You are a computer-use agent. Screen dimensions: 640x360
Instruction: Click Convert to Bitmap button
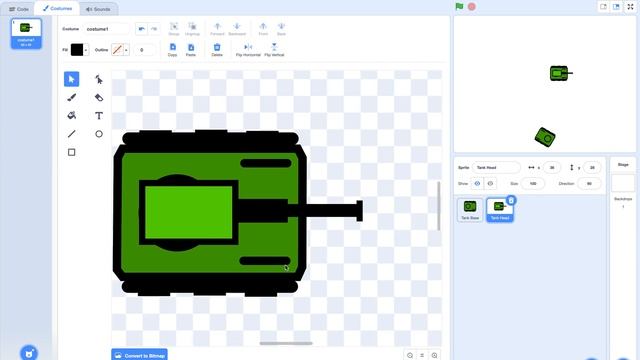140,356
